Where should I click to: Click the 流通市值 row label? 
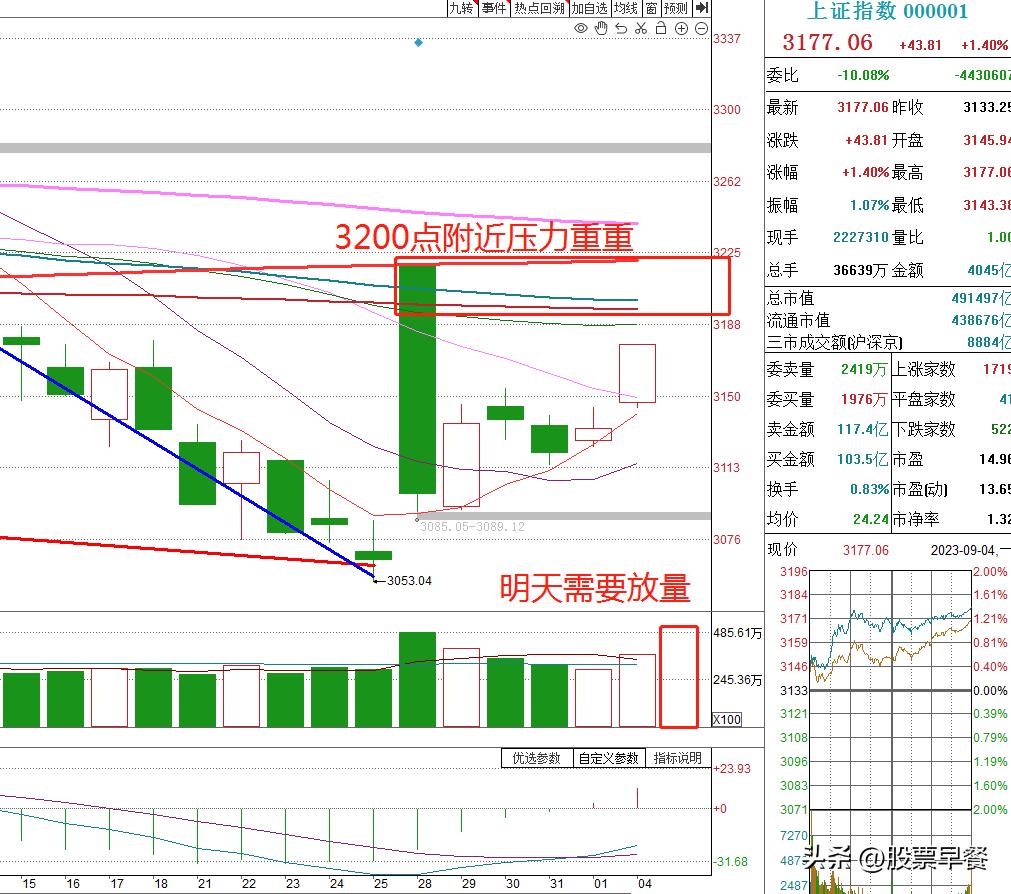pyautogui.click(x=798, y=320)
